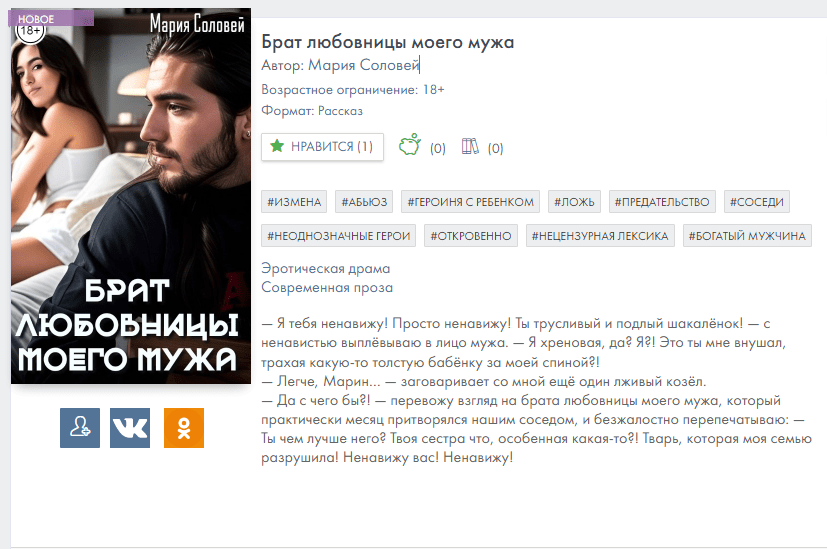Image resolution: width=827 pixels, height=549 pixels.
Task: Open the Современная проза genre link
Action: pos(327,287)
